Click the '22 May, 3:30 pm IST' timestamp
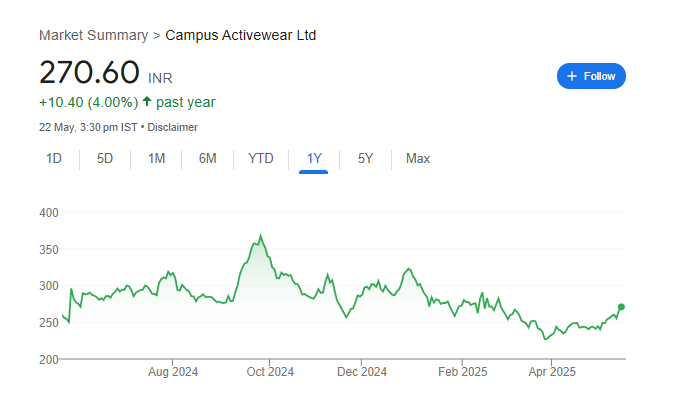674x394 pixels. (x=88, y=127)
